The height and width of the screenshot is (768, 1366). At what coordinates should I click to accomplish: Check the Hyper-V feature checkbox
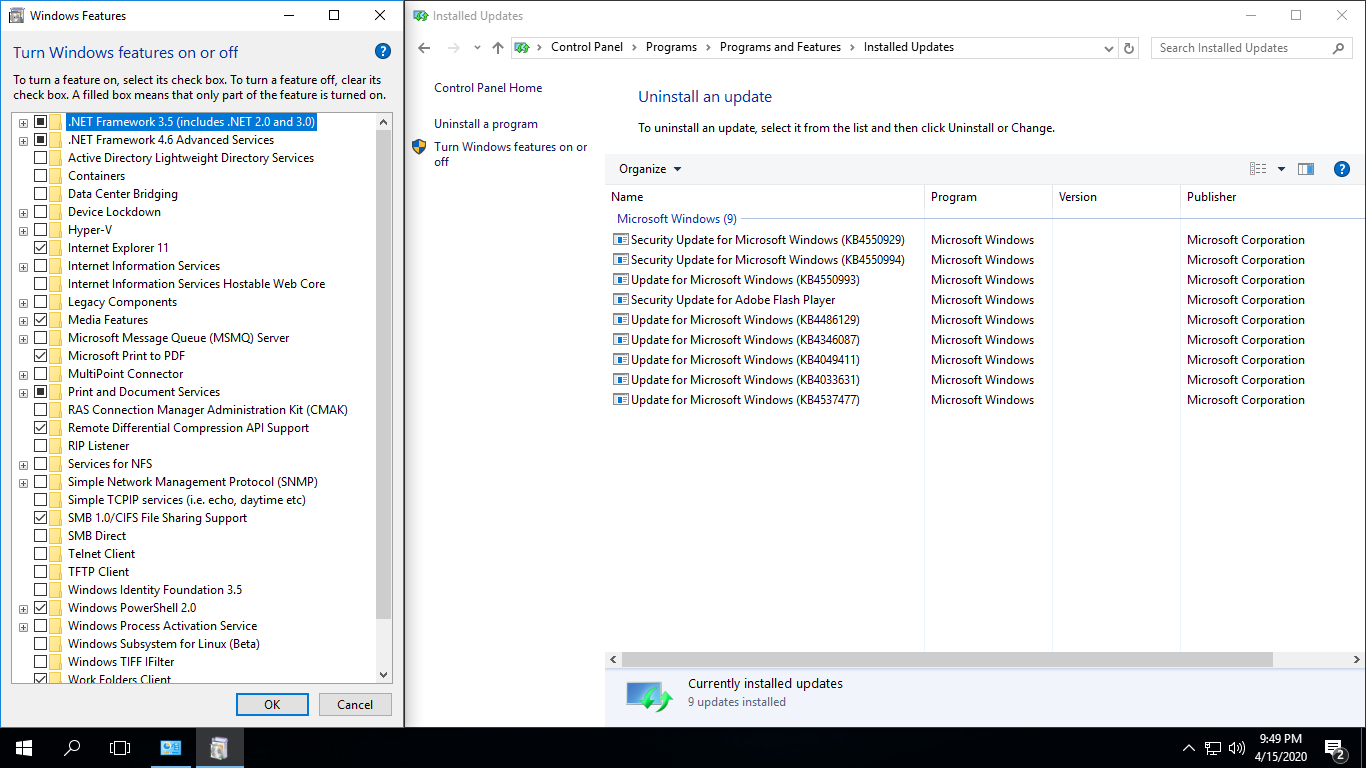coord(40,230)
